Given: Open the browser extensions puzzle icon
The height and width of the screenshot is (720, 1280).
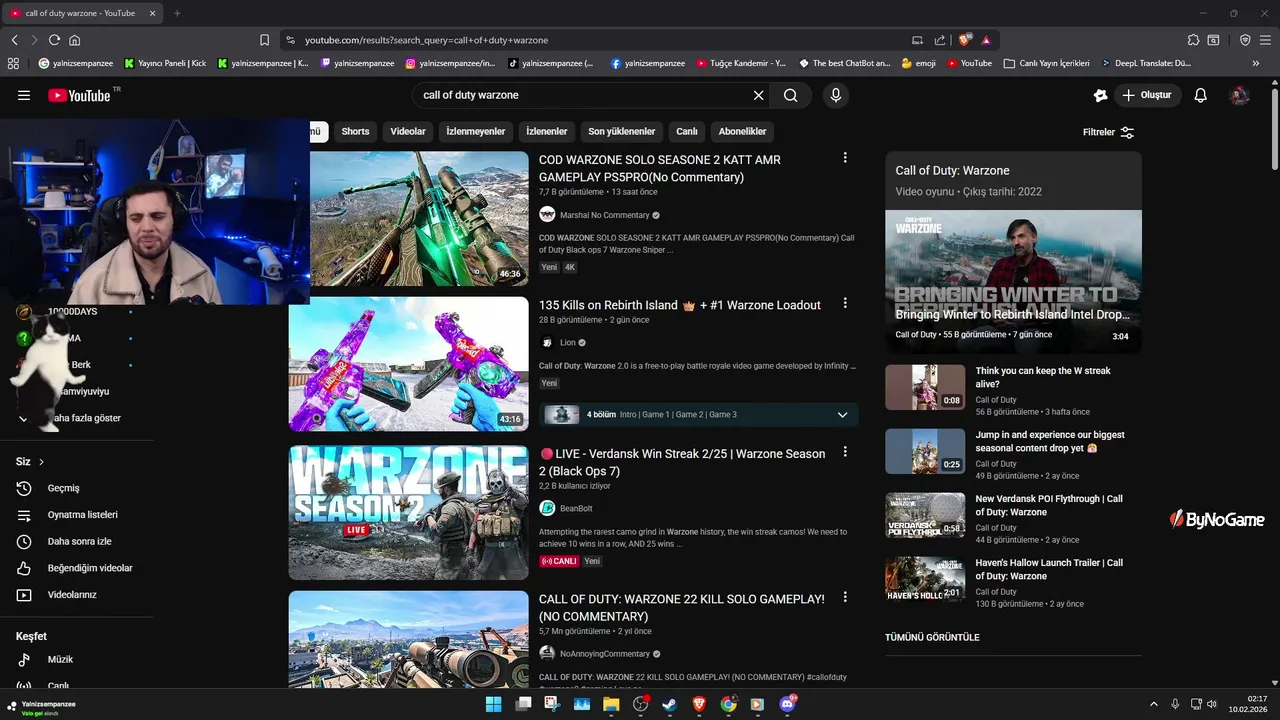Looking at the screenshot, I should click(1193, 40).
